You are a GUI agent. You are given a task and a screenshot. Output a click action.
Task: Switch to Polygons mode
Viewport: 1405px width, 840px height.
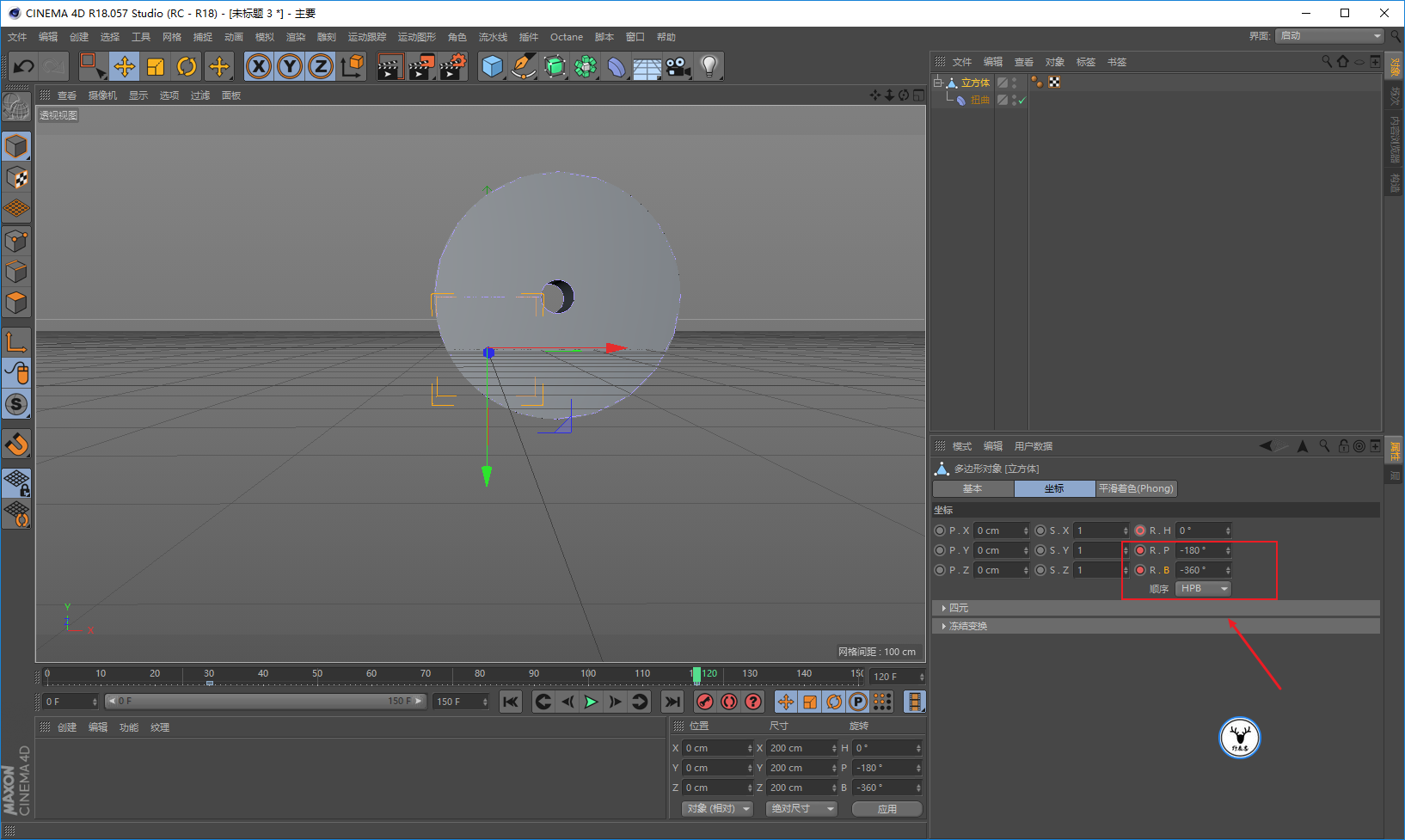[16, 303]
